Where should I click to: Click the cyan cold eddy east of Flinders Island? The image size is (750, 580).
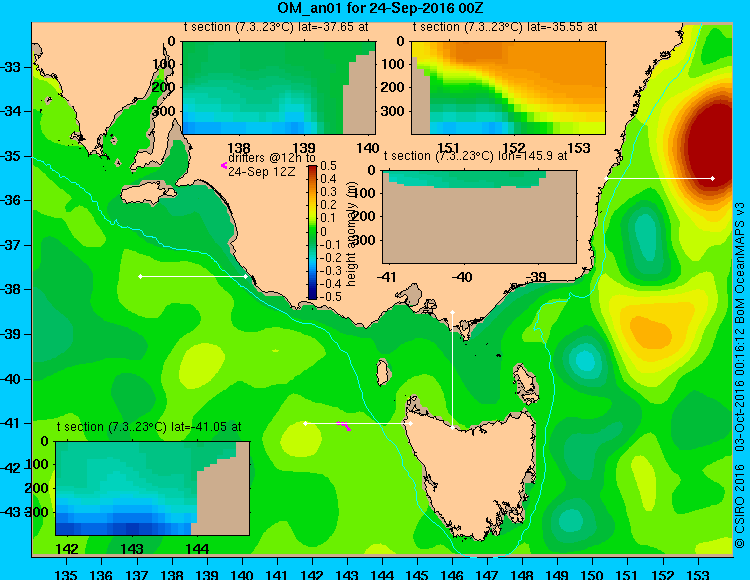point(584,360)
